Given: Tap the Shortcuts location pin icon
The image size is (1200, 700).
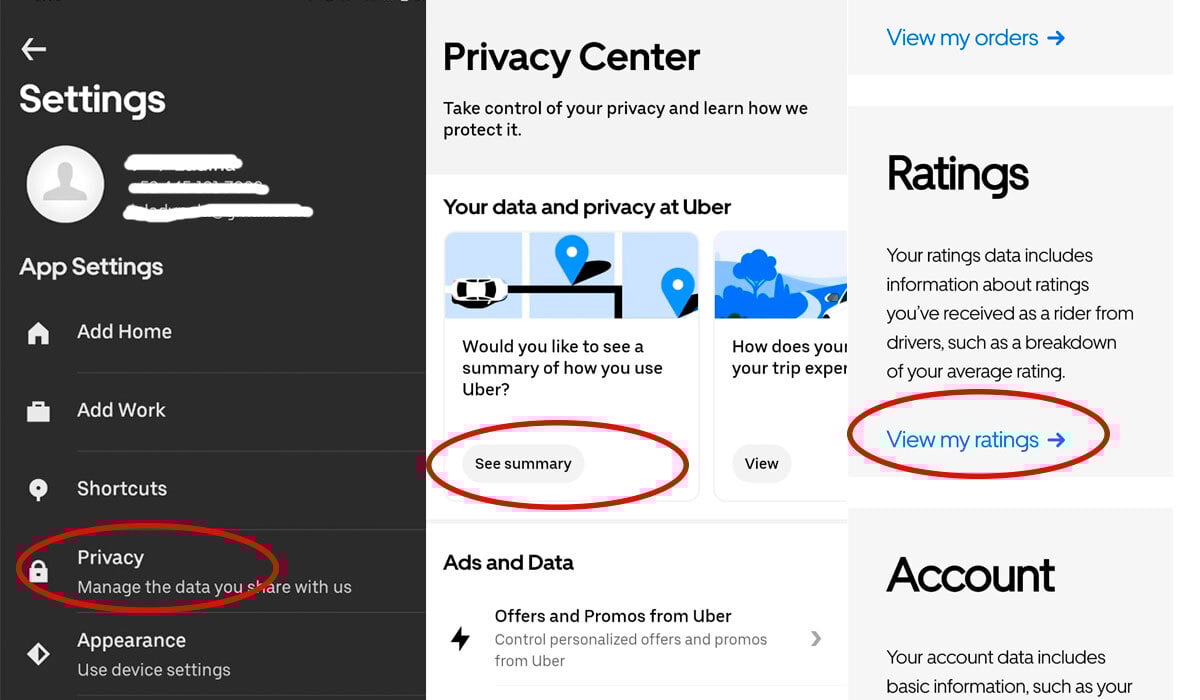Looking at the screenshot, I should click(x=38, y=489).
